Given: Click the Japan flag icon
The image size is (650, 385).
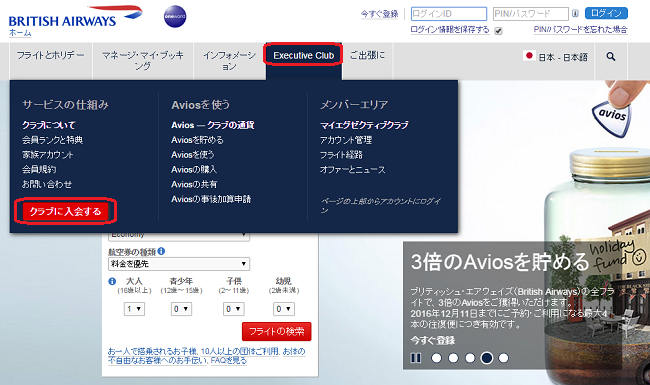Looking at the screenshot, I should coord(529,56).
